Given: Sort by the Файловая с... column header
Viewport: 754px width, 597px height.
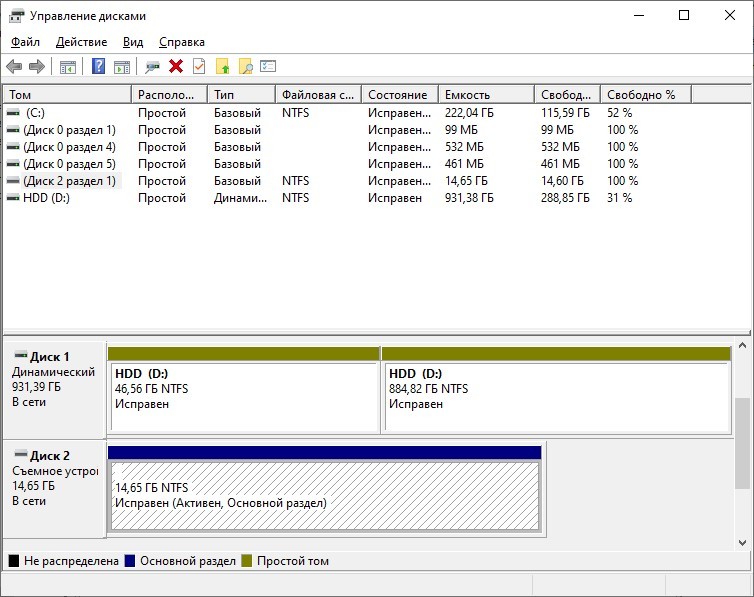Looking at the screenshot, I should pos(319,95).
